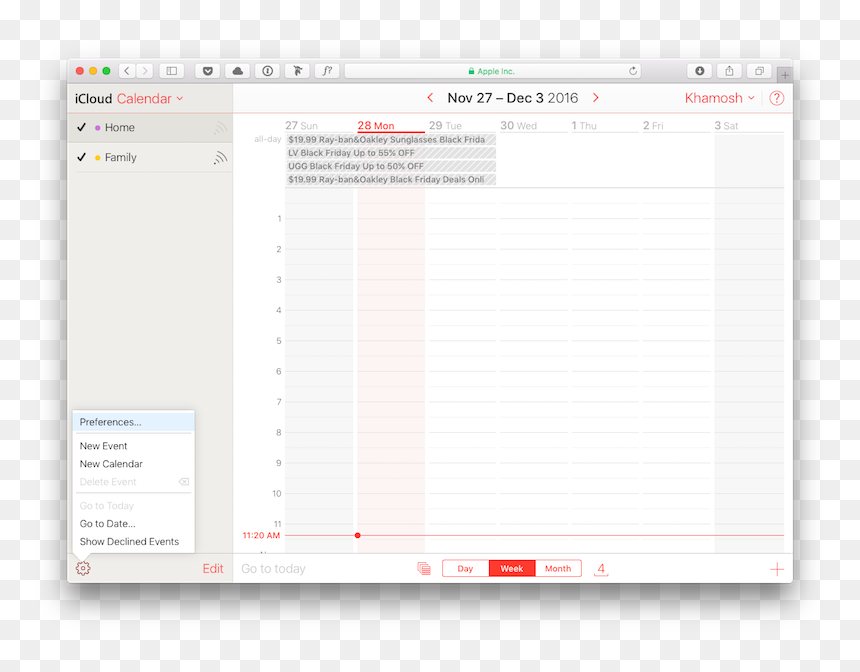The height and width of the screenshot is (672, 860).
Task: Go to previous week with left arrow
Action: pos(431,98)
